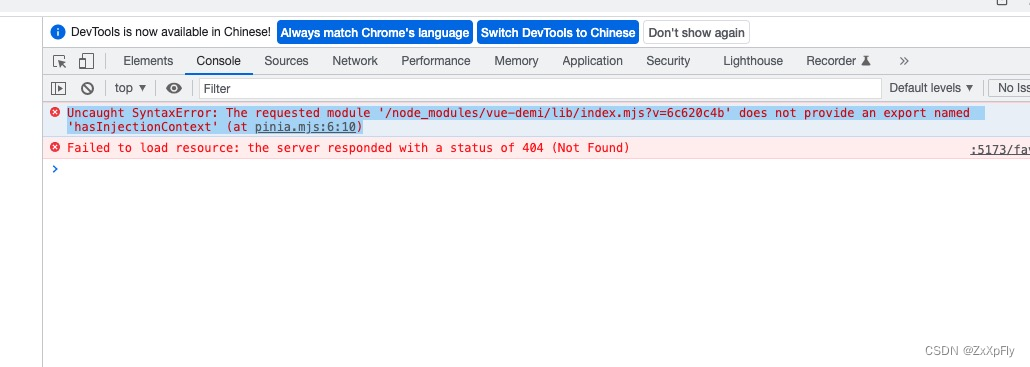1030x367 pixels.
Task: Switch to the Security tab
Action: (x=668, y=61)
